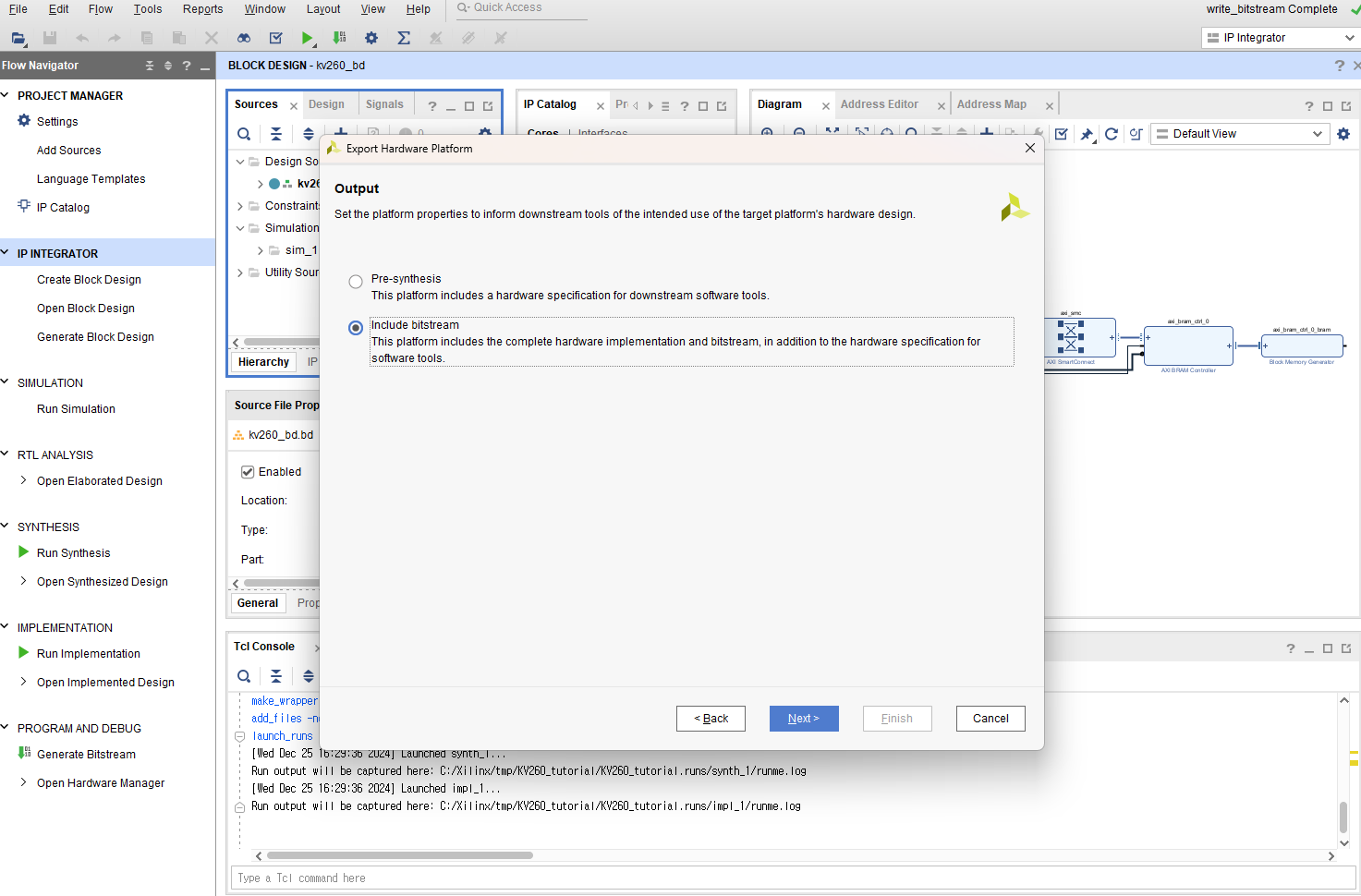Click the Tcl command input field

tap(793, 878)
